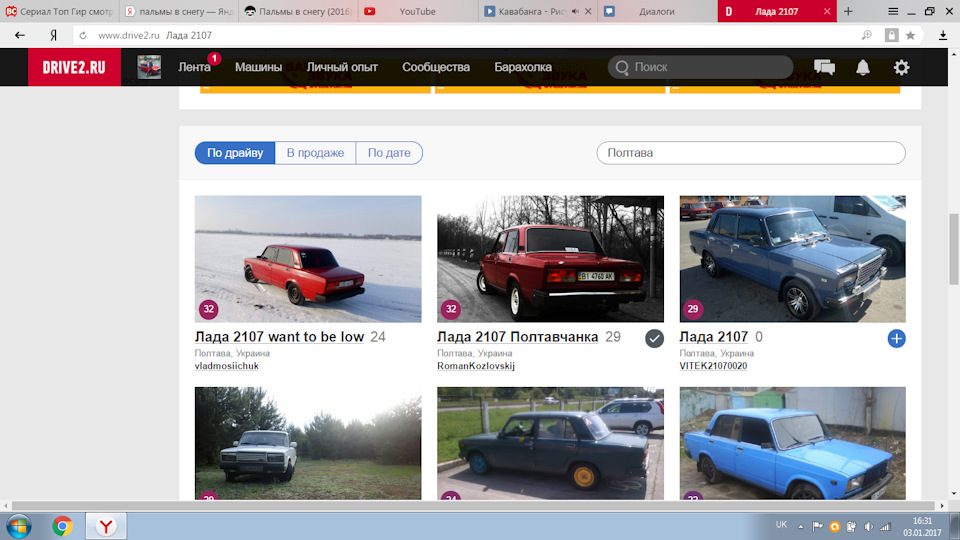The width and height of the screenshot is (960, 540).
Task: Open vladmosiichuk user profile
Action: point(227,366)
